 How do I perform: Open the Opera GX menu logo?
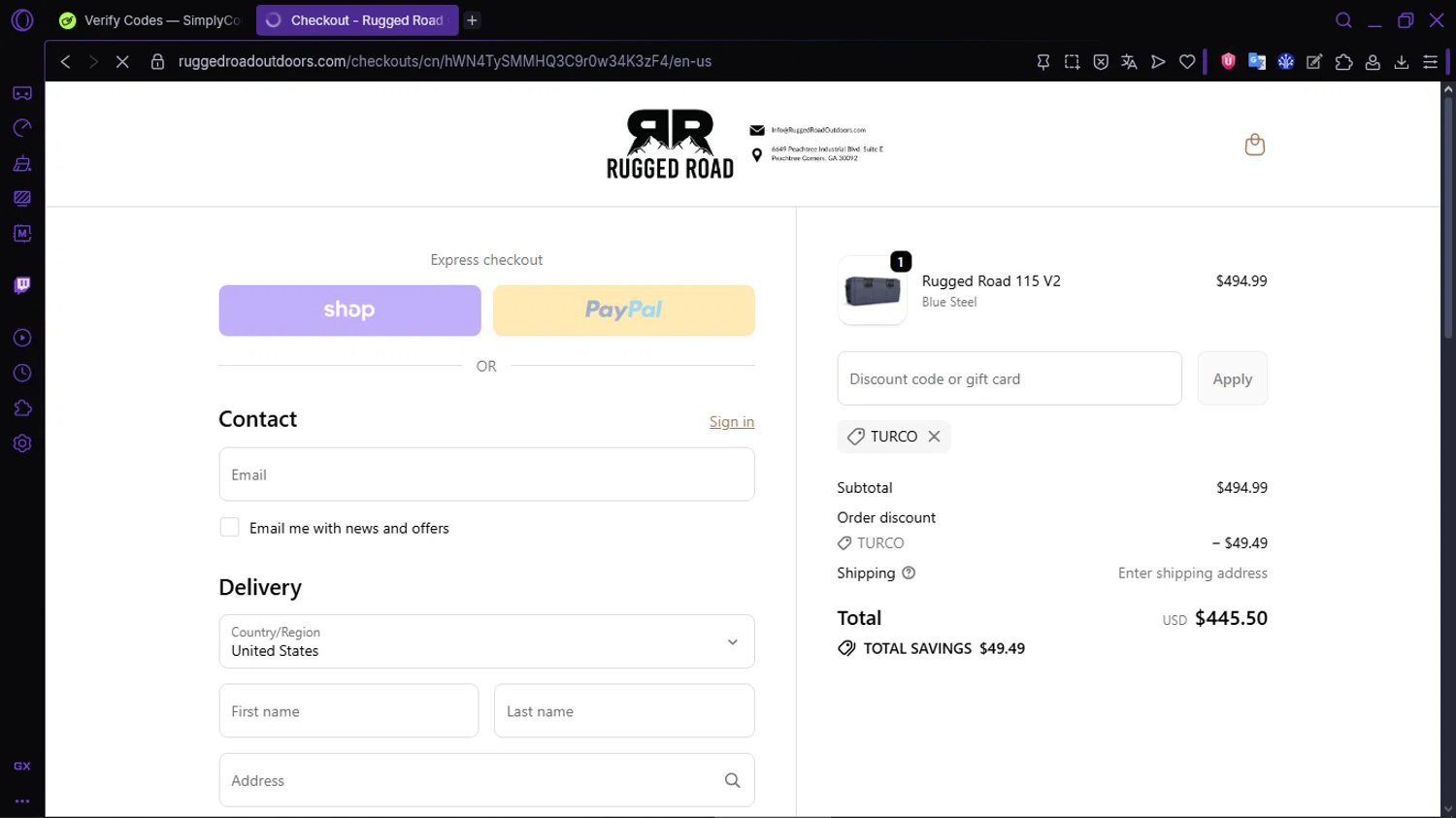pyautogui.click(x=22, y=19)
